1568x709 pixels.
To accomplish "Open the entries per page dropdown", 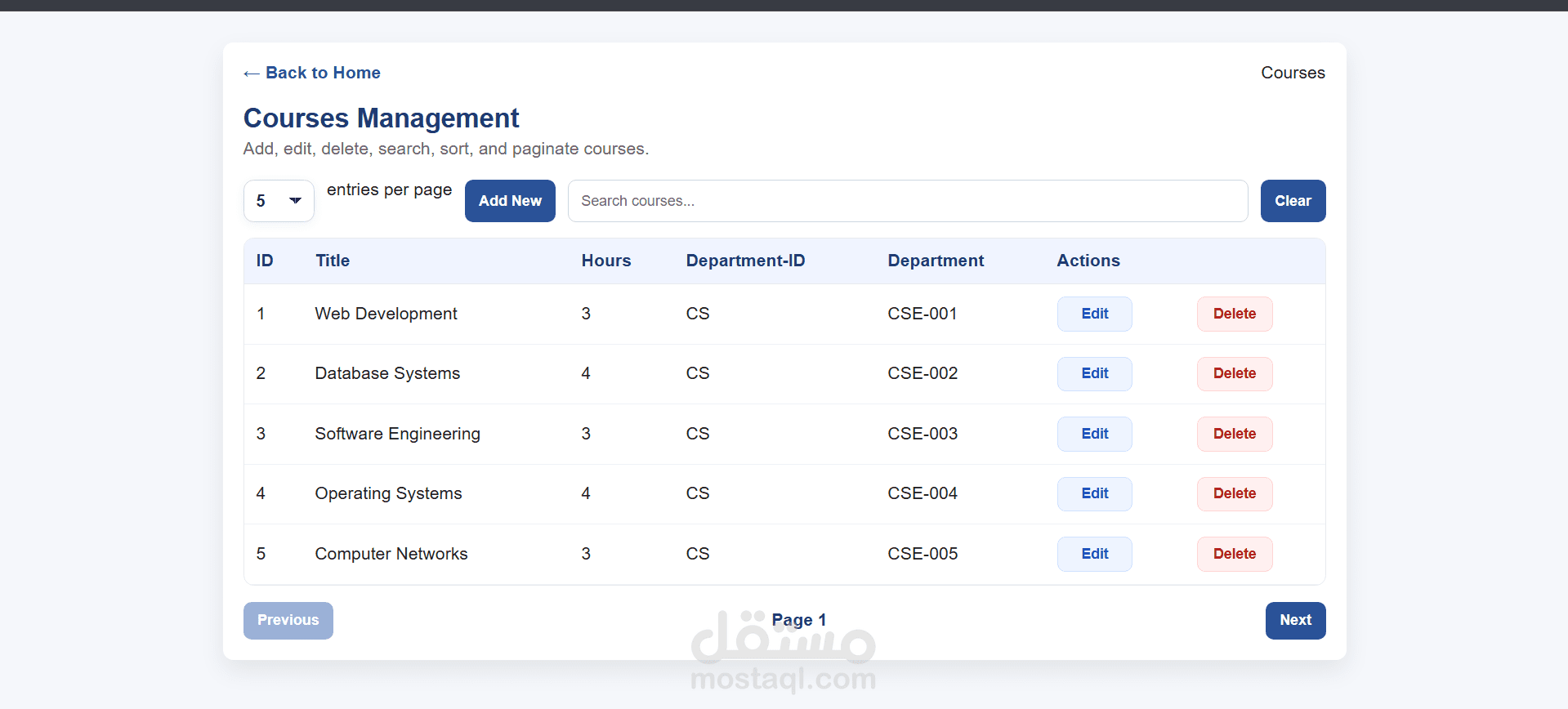I will 279,201.
